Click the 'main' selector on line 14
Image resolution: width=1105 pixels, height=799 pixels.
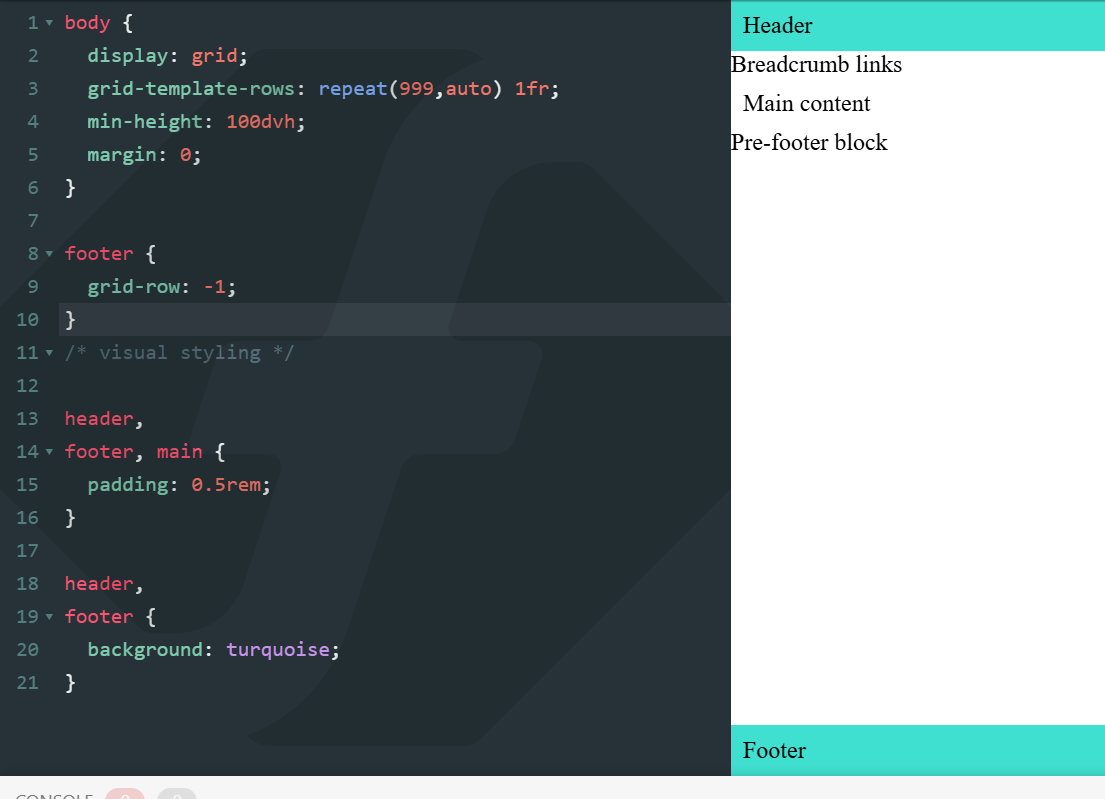[x=180, y=452]
